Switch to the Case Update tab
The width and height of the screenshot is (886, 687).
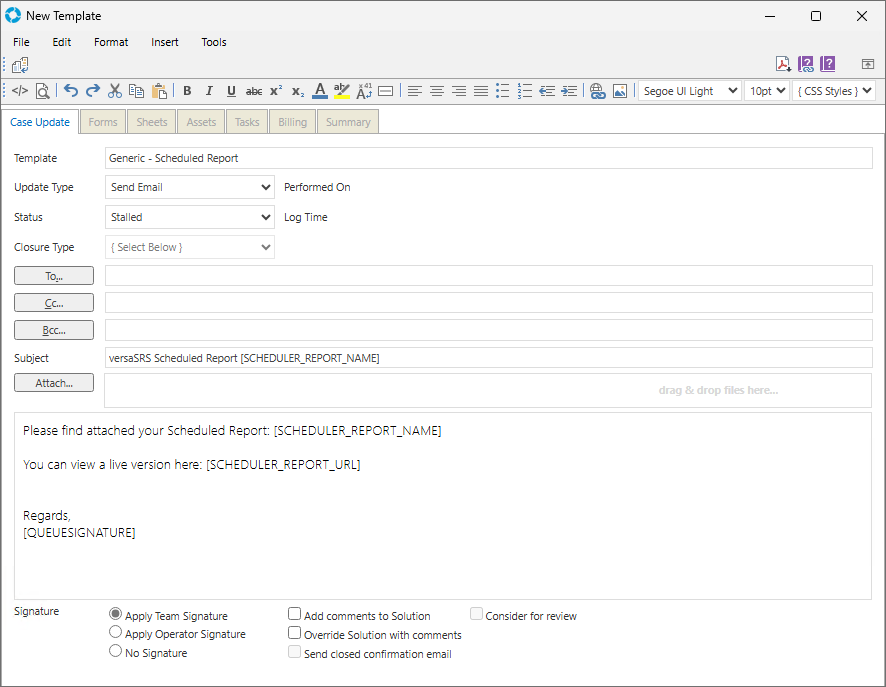pyautogui.click(x=40, y=122)
